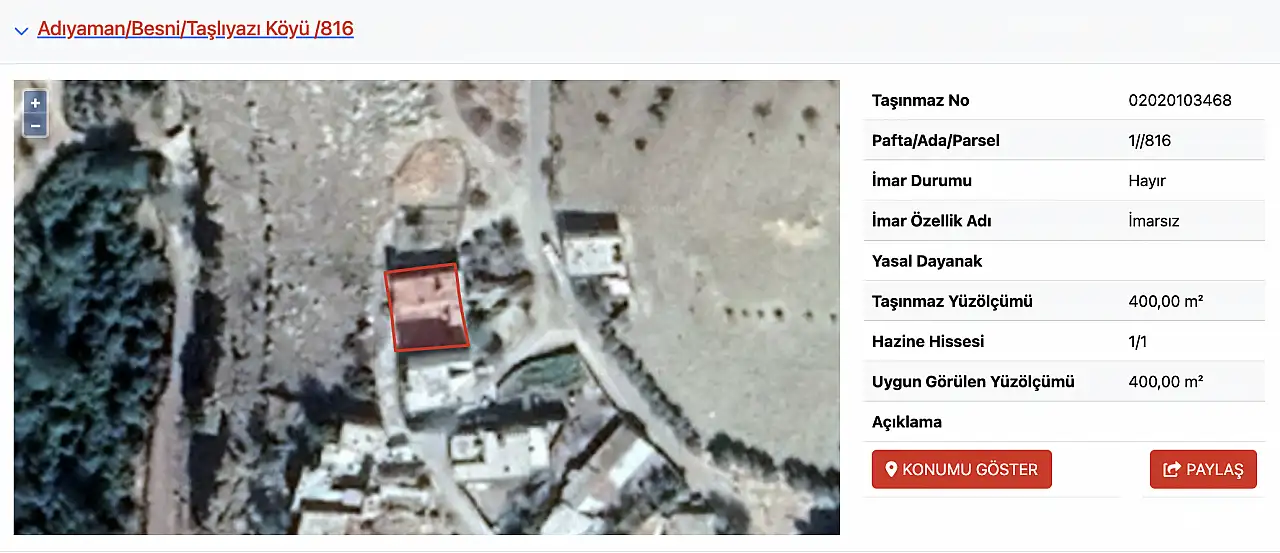Select the Pafta/Ada/Parsel value 1//816

pos(1149,140)
